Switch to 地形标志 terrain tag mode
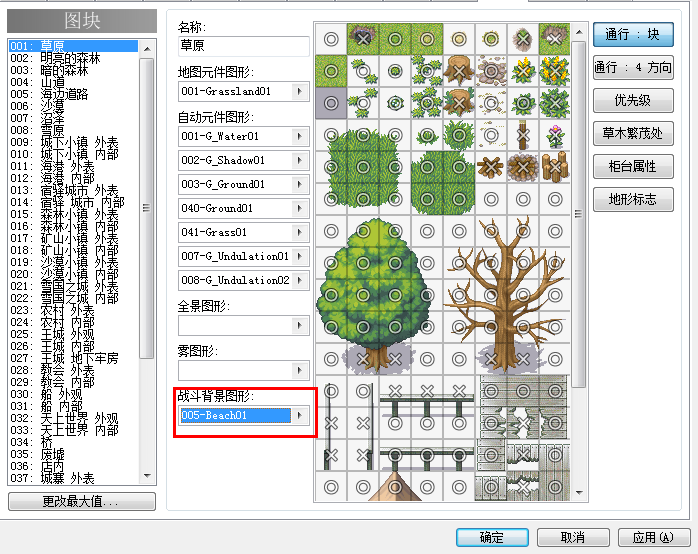This screenshot has height=554, width=698. click(633, 199)
